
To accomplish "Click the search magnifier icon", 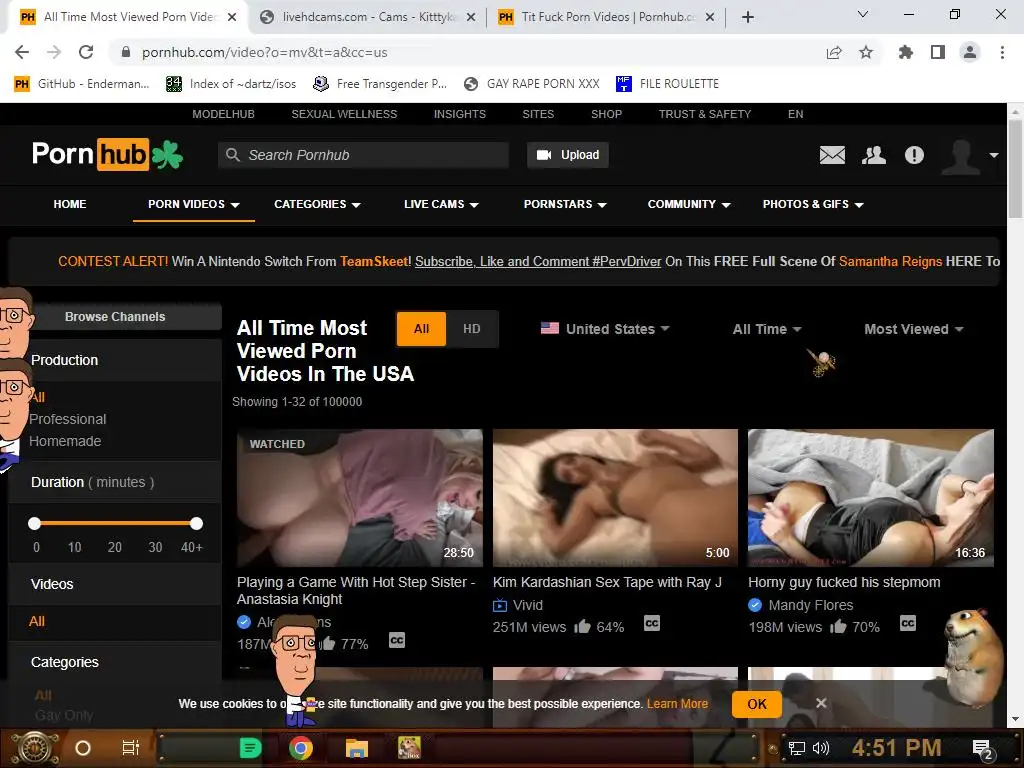I will point(232,155).
